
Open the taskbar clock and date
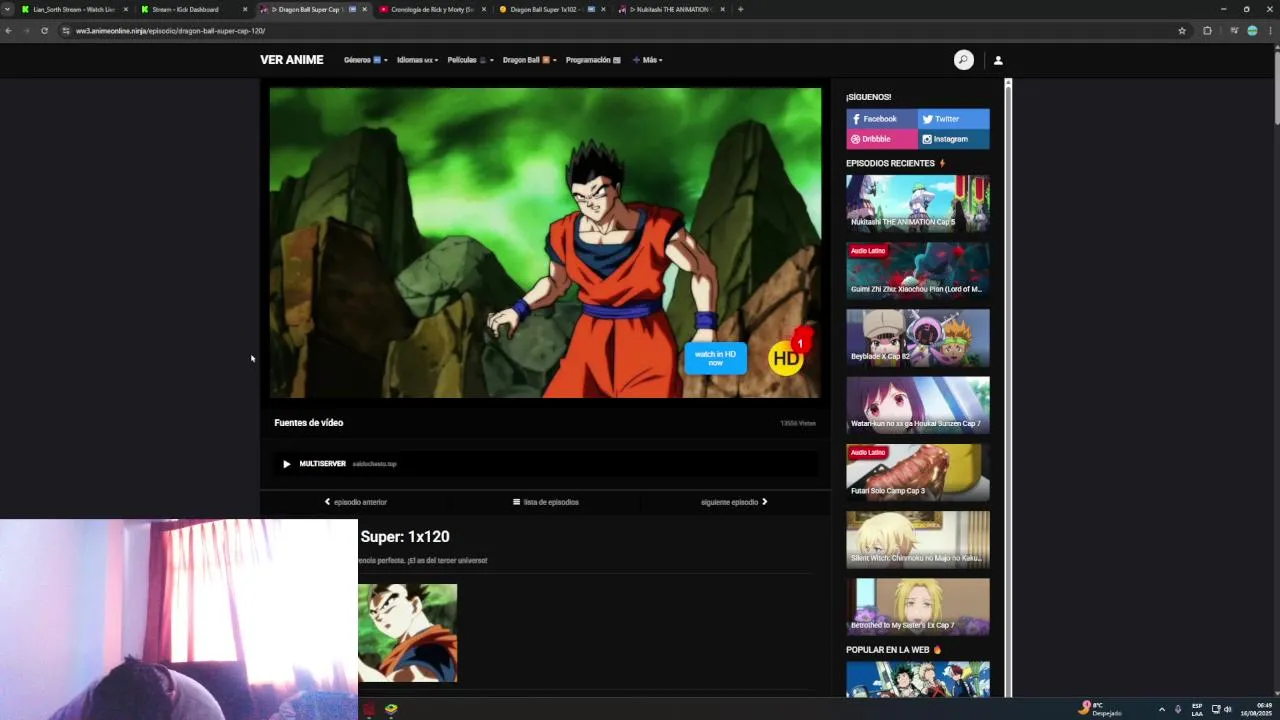click(x=1256, y=709)
